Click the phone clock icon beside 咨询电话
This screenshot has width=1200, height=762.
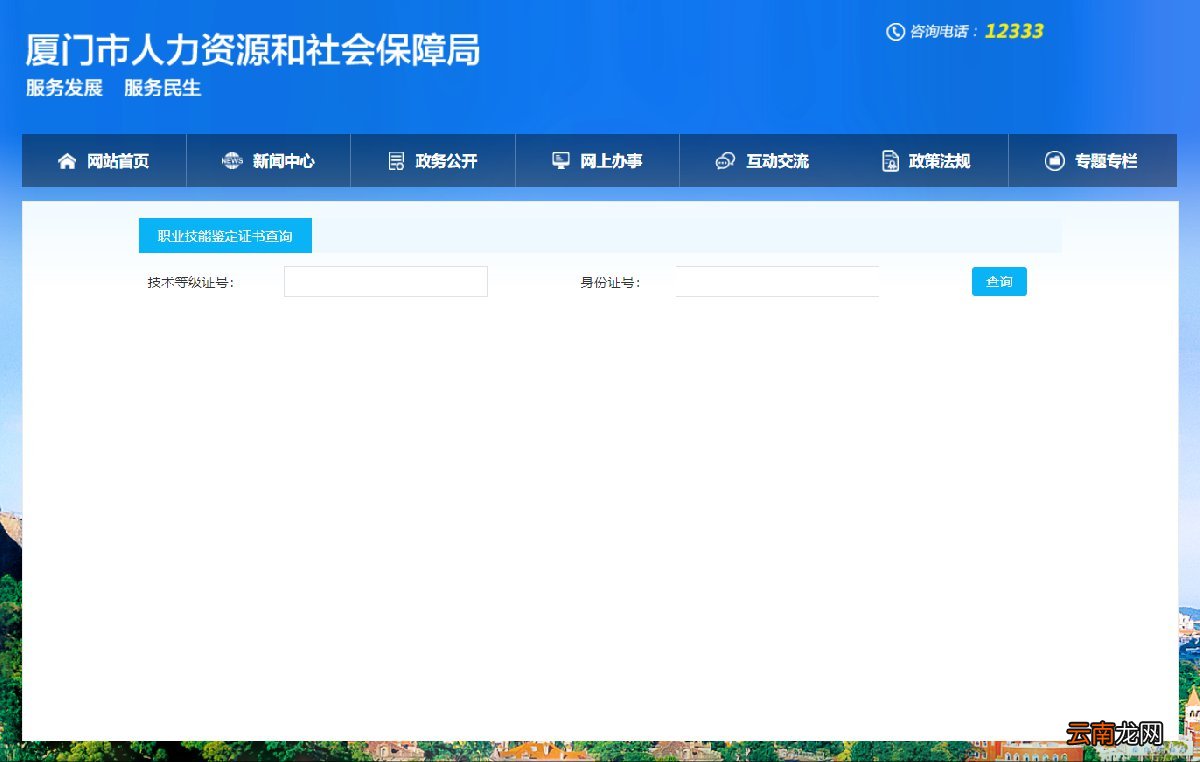pyautogui.click(x=895, y=32)
